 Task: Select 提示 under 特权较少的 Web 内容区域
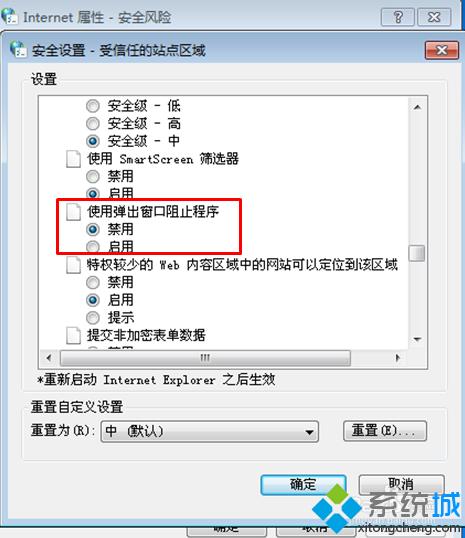click(93, 318)
